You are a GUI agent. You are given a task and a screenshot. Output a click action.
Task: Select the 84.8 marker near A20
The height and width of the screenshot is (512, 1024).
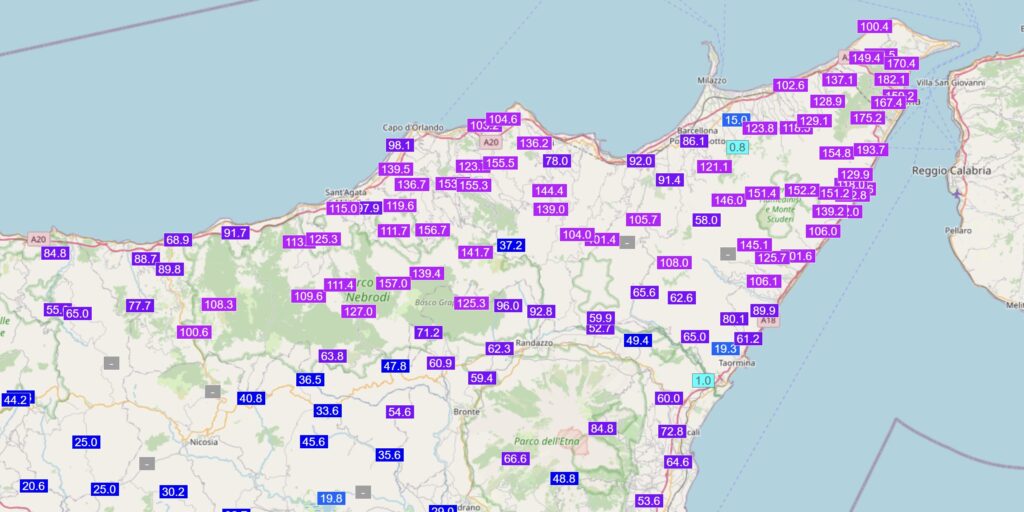pos(55,253)
